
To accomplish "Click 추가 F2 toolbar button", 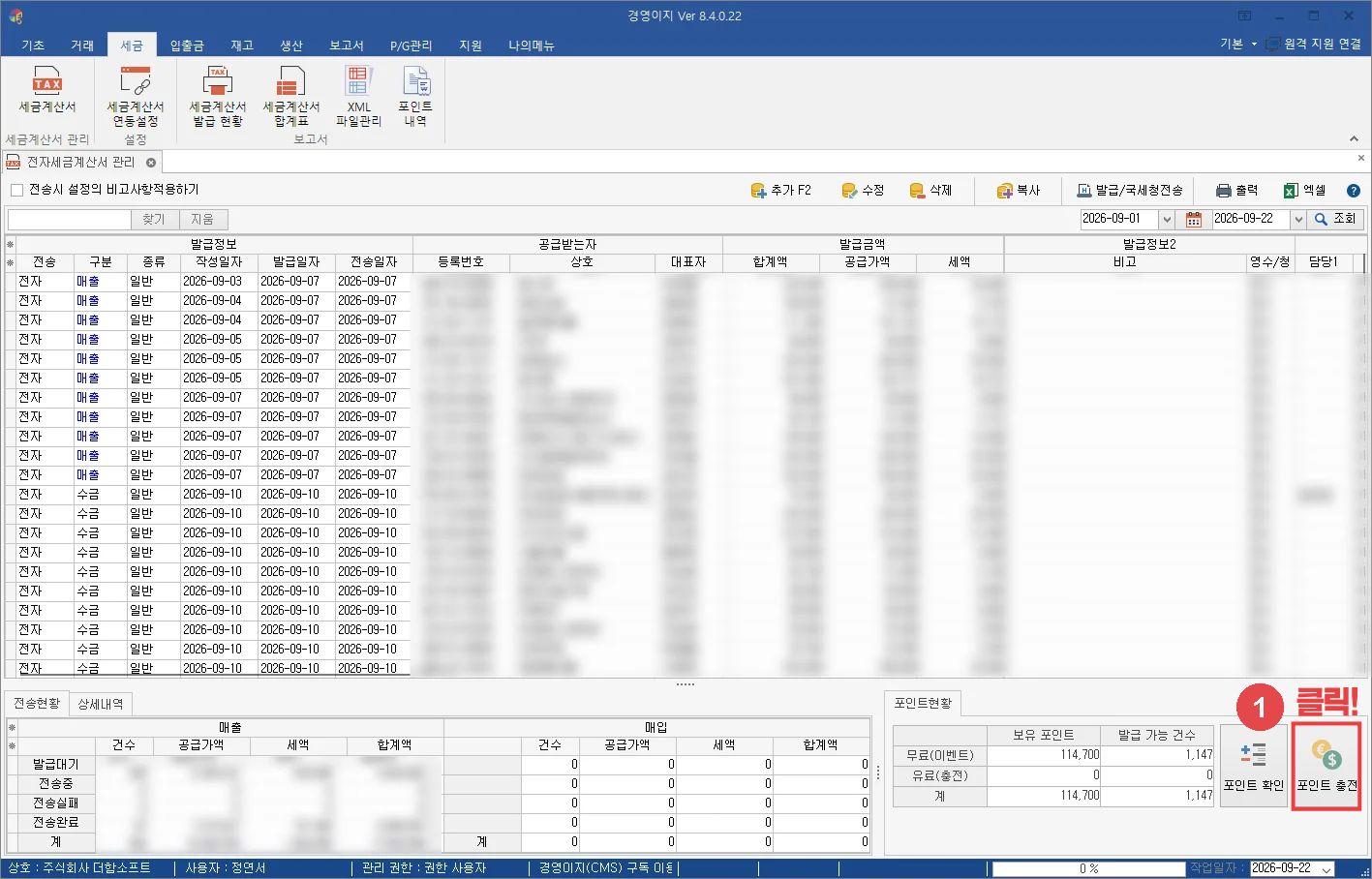I will pyautogui.click(x=781, y=191).
